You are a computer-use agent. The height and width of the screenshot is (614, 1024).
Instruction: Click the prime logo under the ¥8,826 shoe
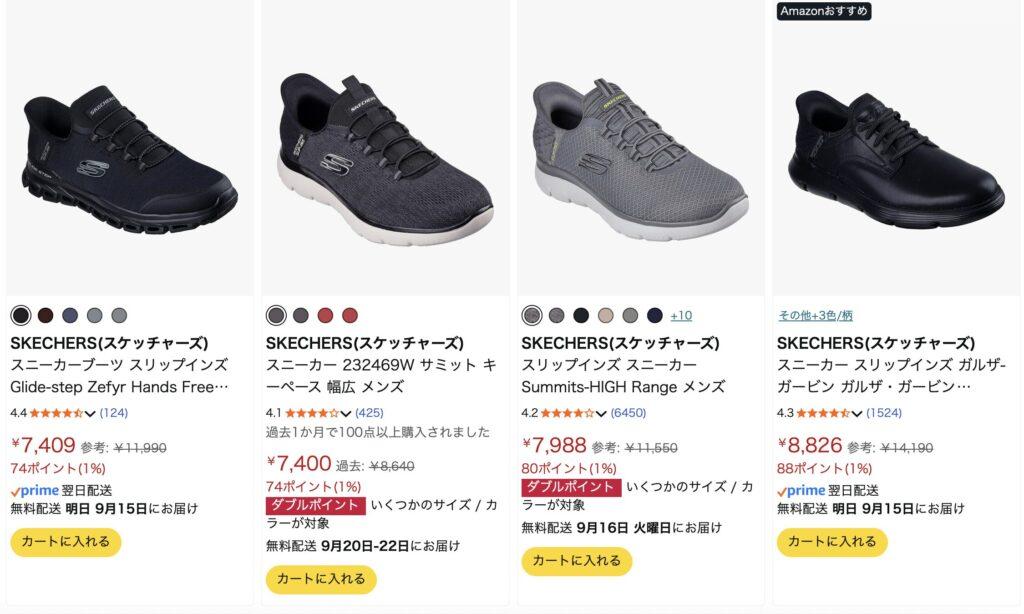[801, 491]
